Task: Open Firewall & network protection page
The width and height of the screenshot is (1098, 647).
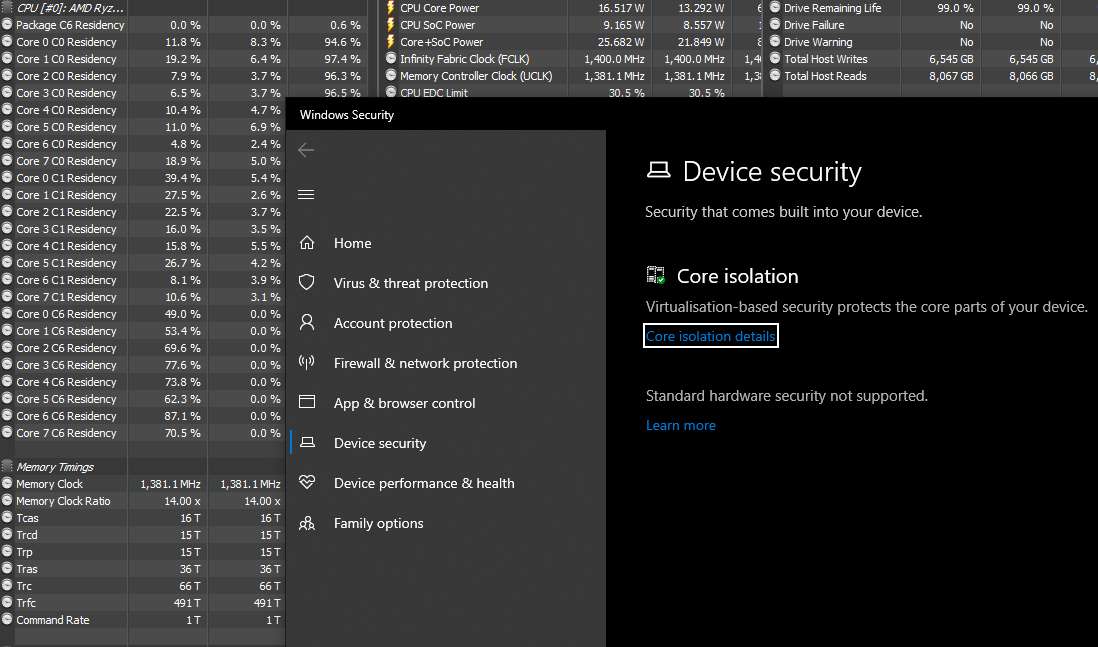Action: point(425,363)
